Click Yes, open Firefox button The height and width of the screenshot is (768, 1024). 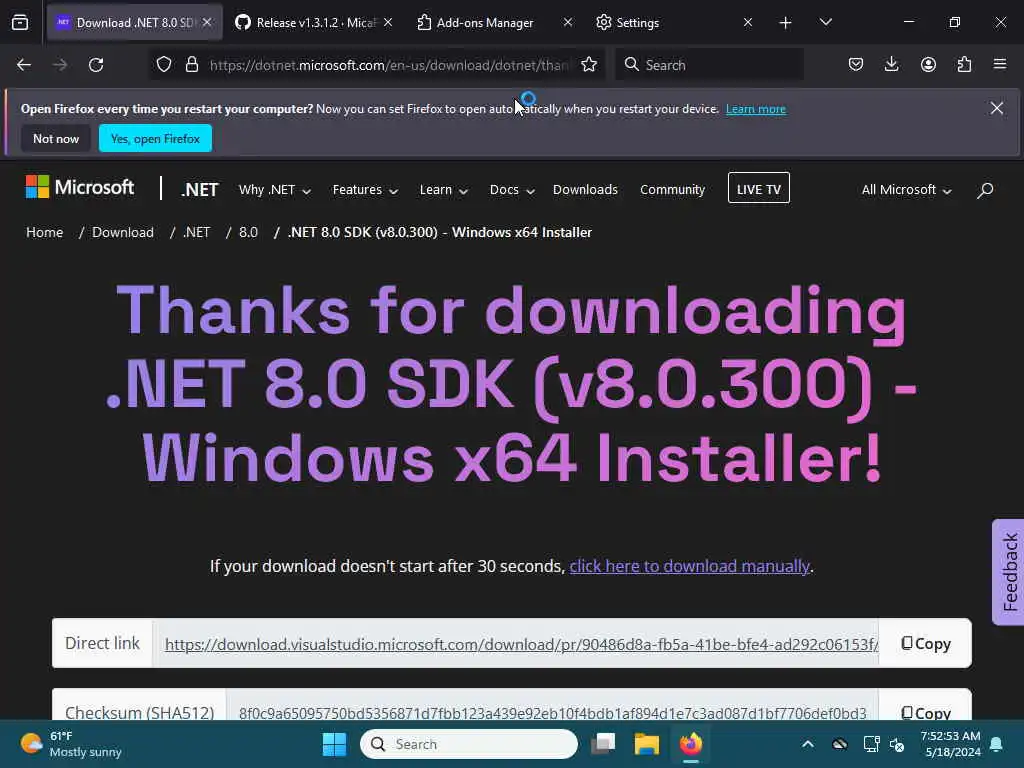click(155, 138)
